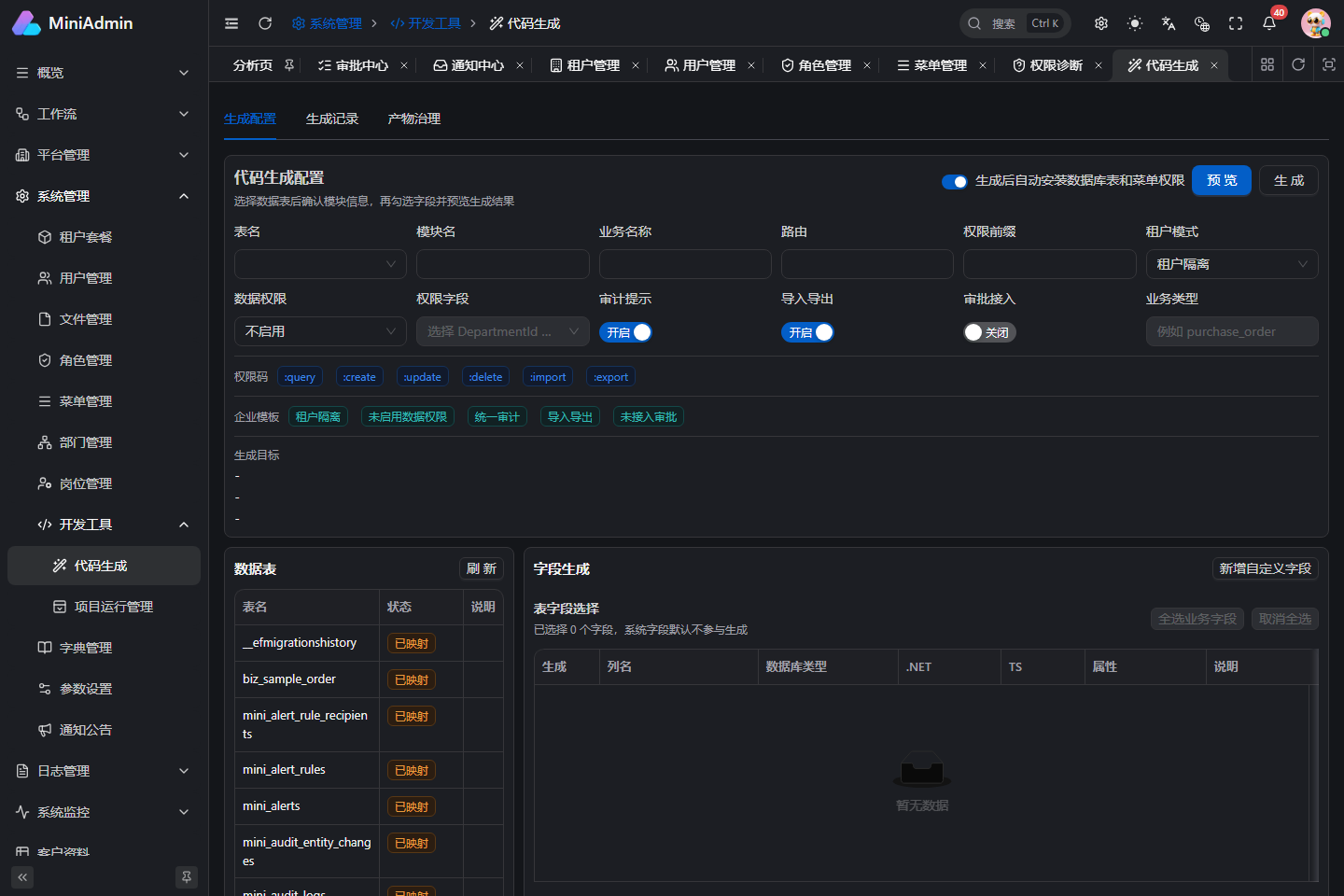Click the 业务类型 input field
Screen dimensions: 1344x896
tap(1232, 331)
